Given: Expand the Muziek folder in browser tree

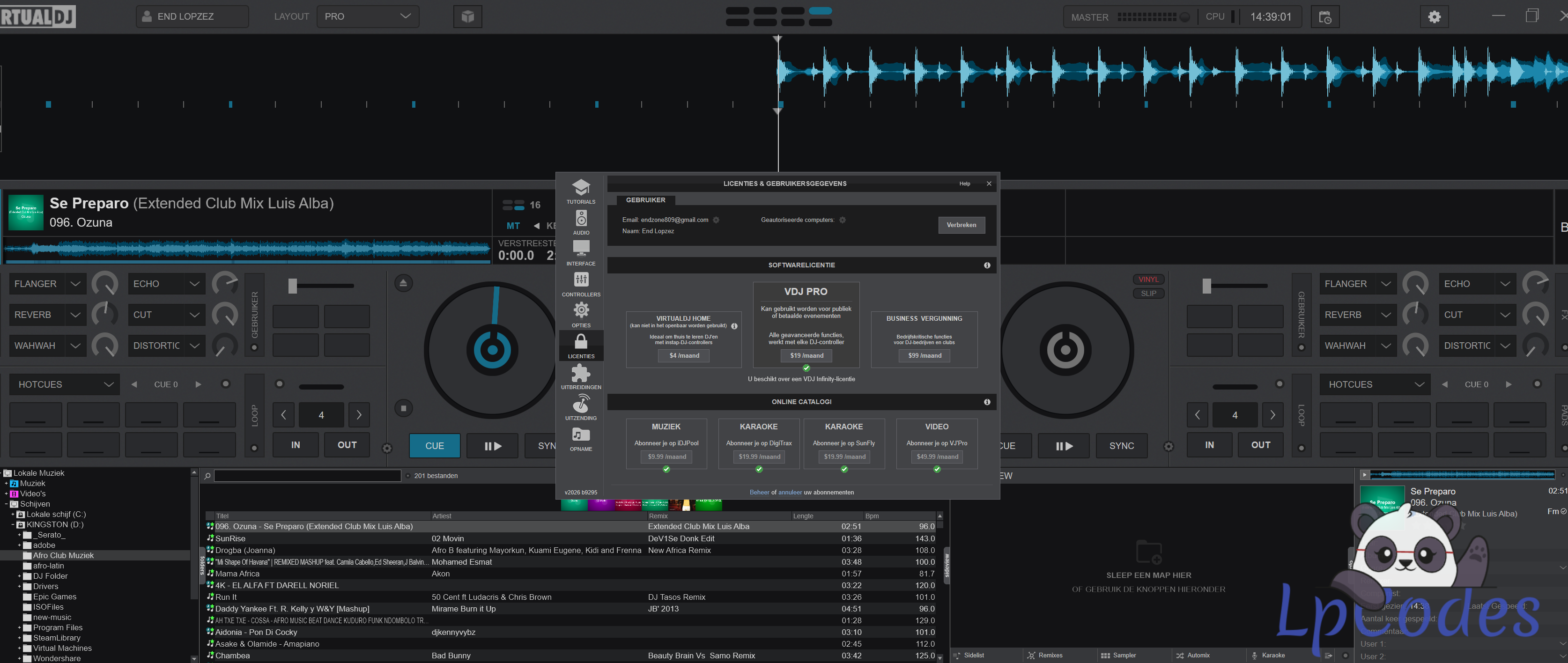Looking at the screenshot, I should pos(6,483).
